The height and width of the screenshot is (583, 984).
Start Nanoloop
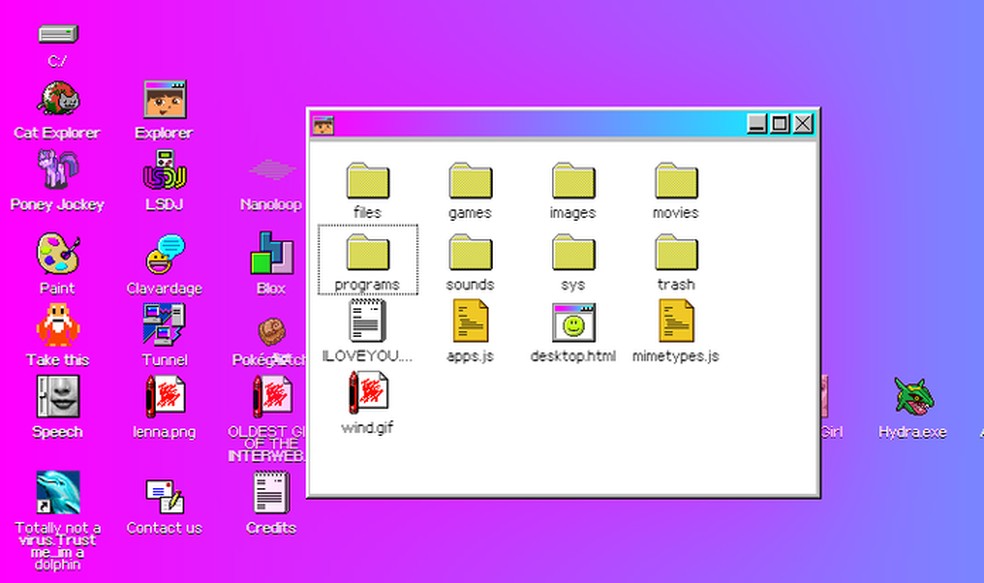270,170
